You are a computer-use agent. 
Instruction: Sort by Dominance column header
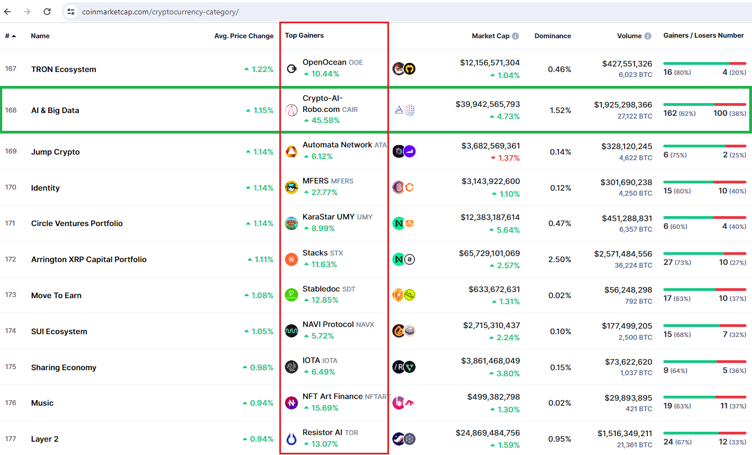coord(552,36)
